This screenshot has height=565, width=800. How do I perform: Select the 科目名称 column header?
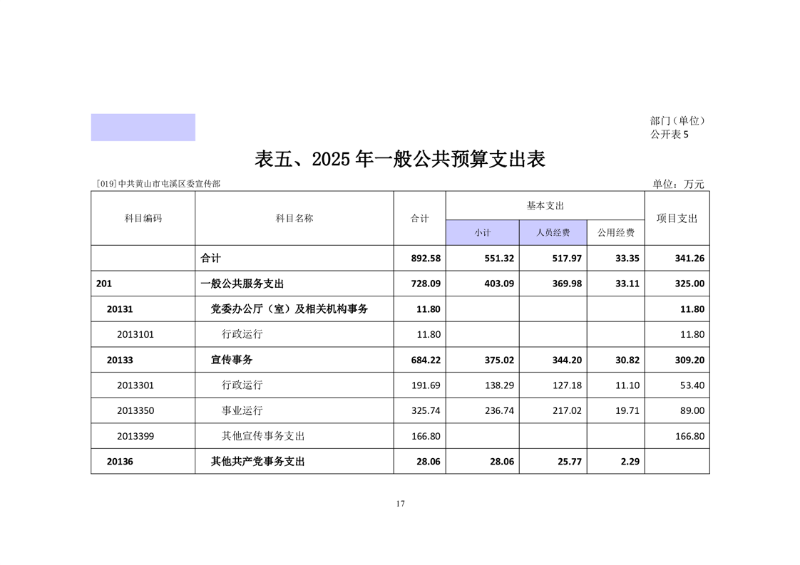click(295, 218)
